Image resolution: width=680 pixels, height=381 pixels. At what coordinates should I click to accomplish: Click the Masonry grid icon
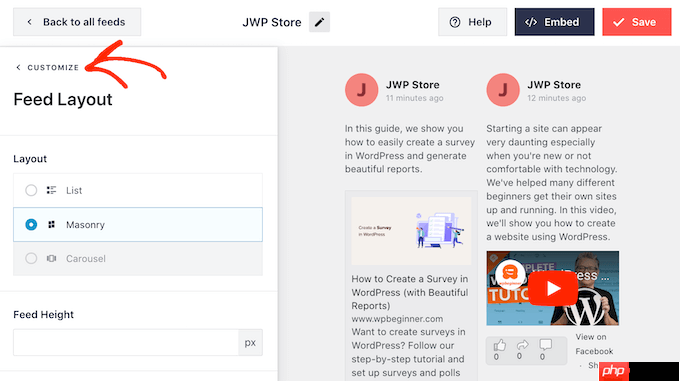(52, 225)
